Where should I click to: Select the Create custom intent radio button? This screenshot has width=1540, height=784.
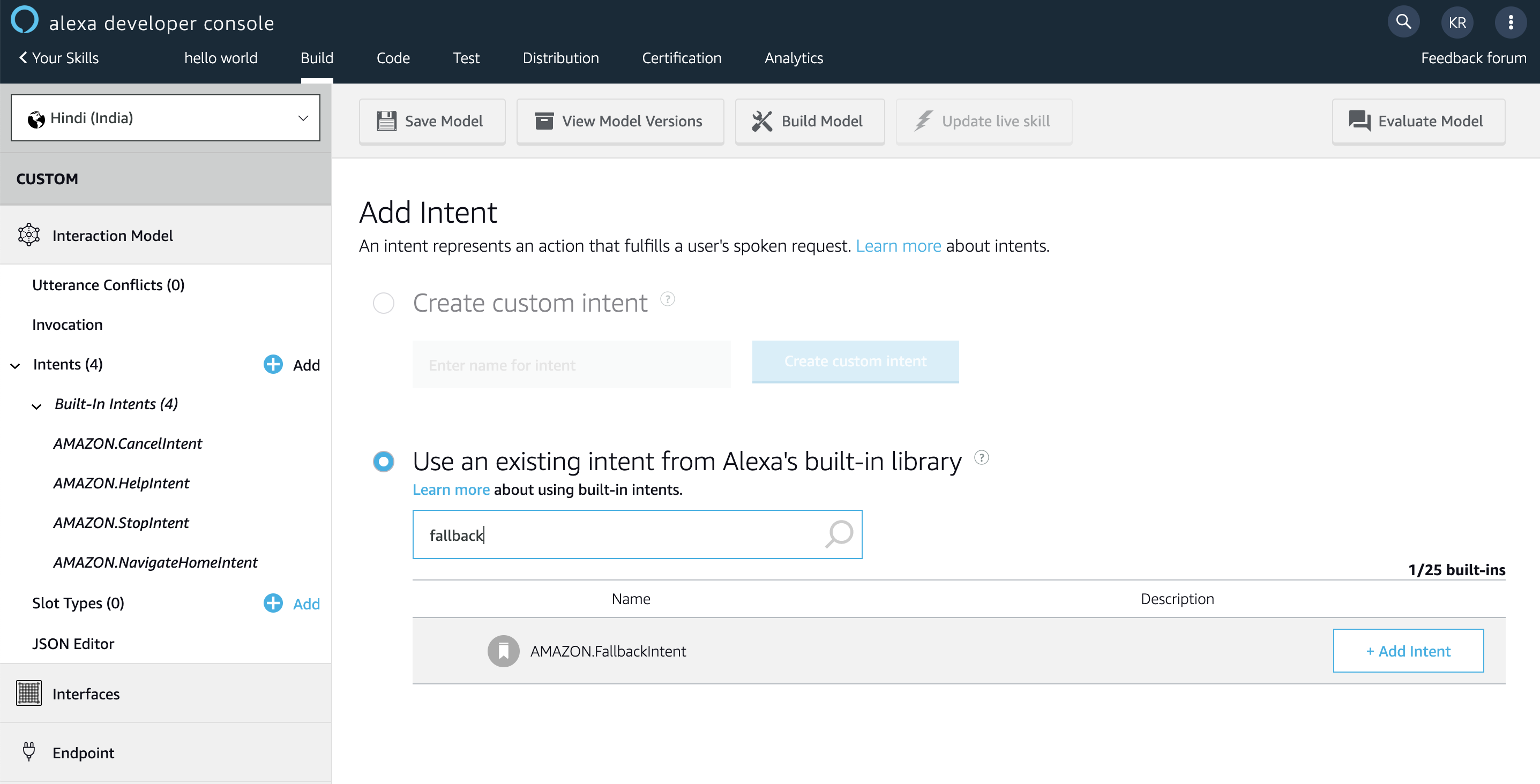point(383,303)
